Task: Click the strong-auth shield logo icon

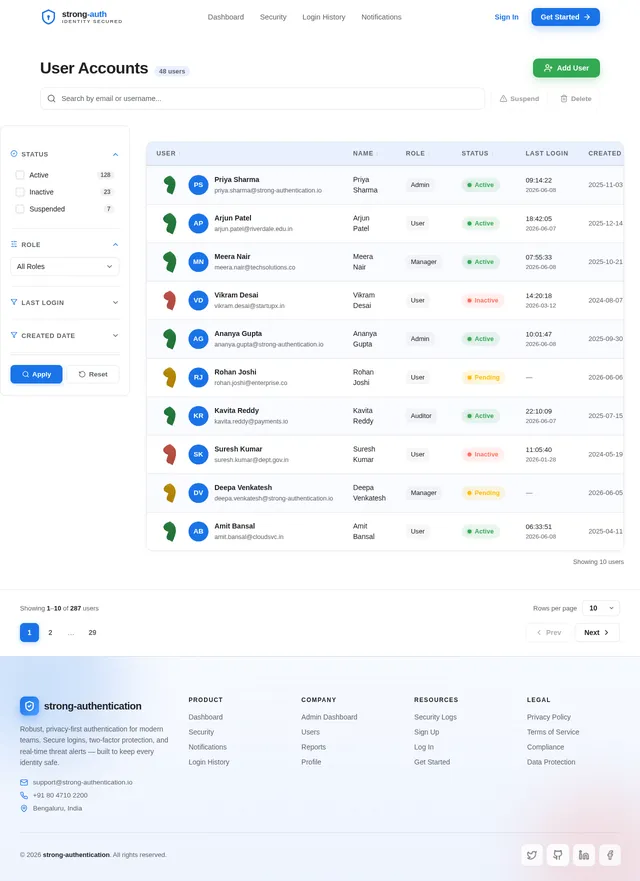Action: [48, 17]
